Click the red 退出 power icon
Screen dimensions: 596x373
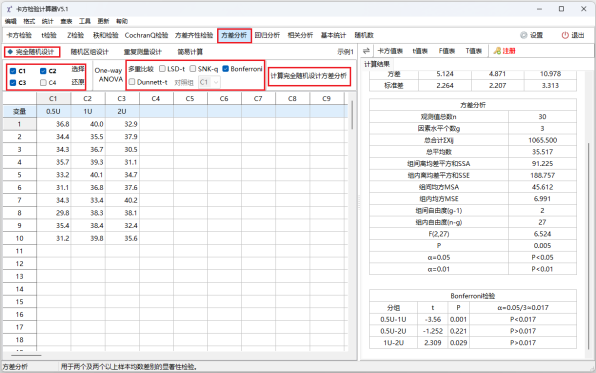click(565, 35)
